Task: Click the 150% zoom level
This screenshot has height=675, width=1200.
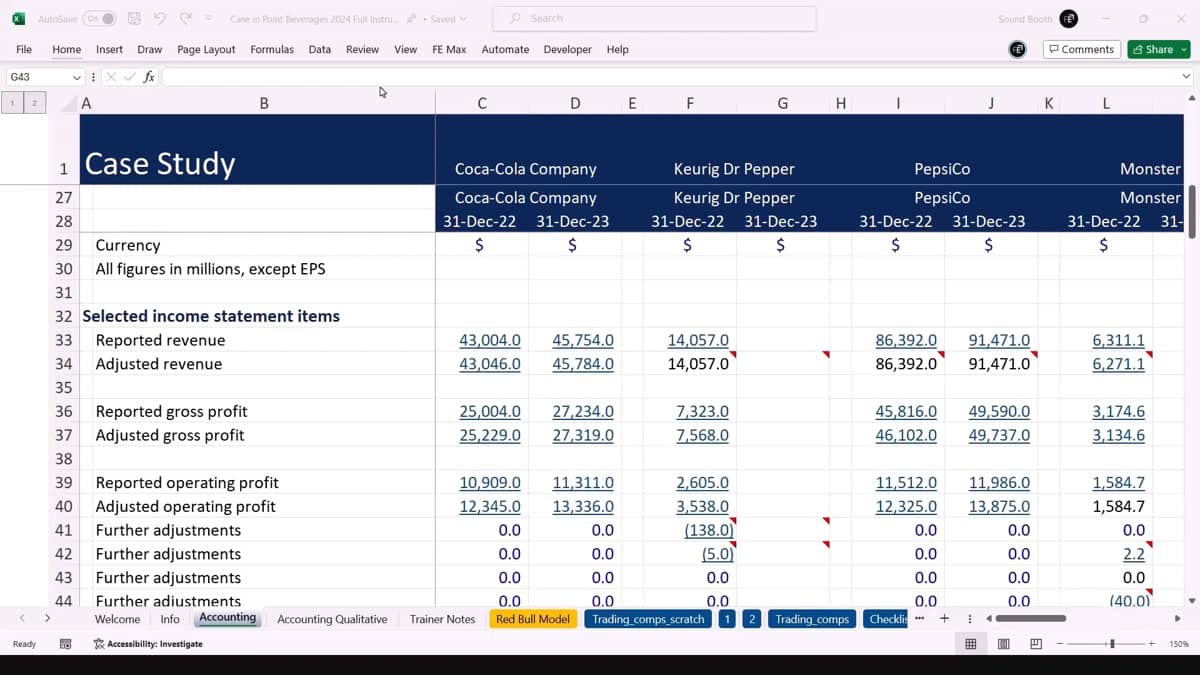Action: click(x=1179, y=644)
